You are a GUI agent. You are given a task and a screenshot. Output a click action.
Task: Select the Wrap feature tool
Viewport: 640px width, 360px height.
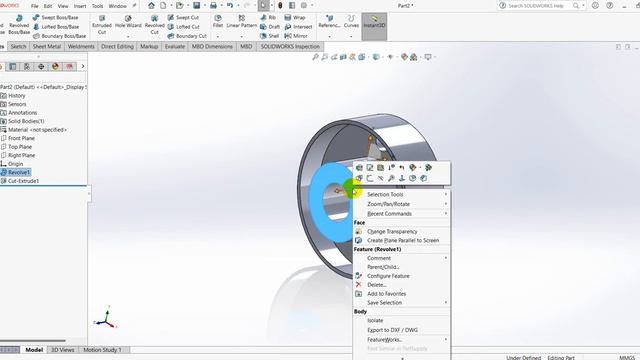(295, 18)
